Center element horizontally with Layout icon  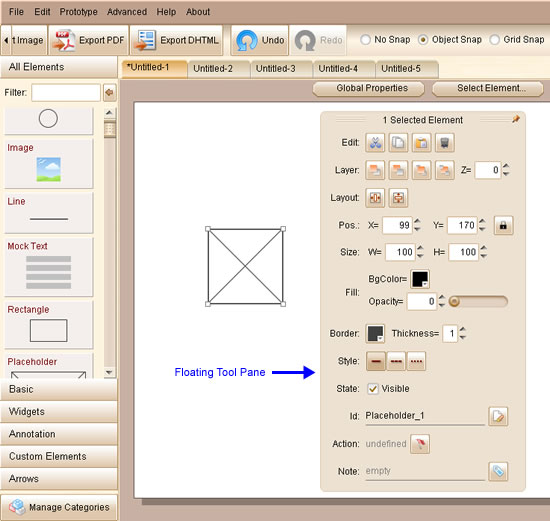tap(375, 198)
